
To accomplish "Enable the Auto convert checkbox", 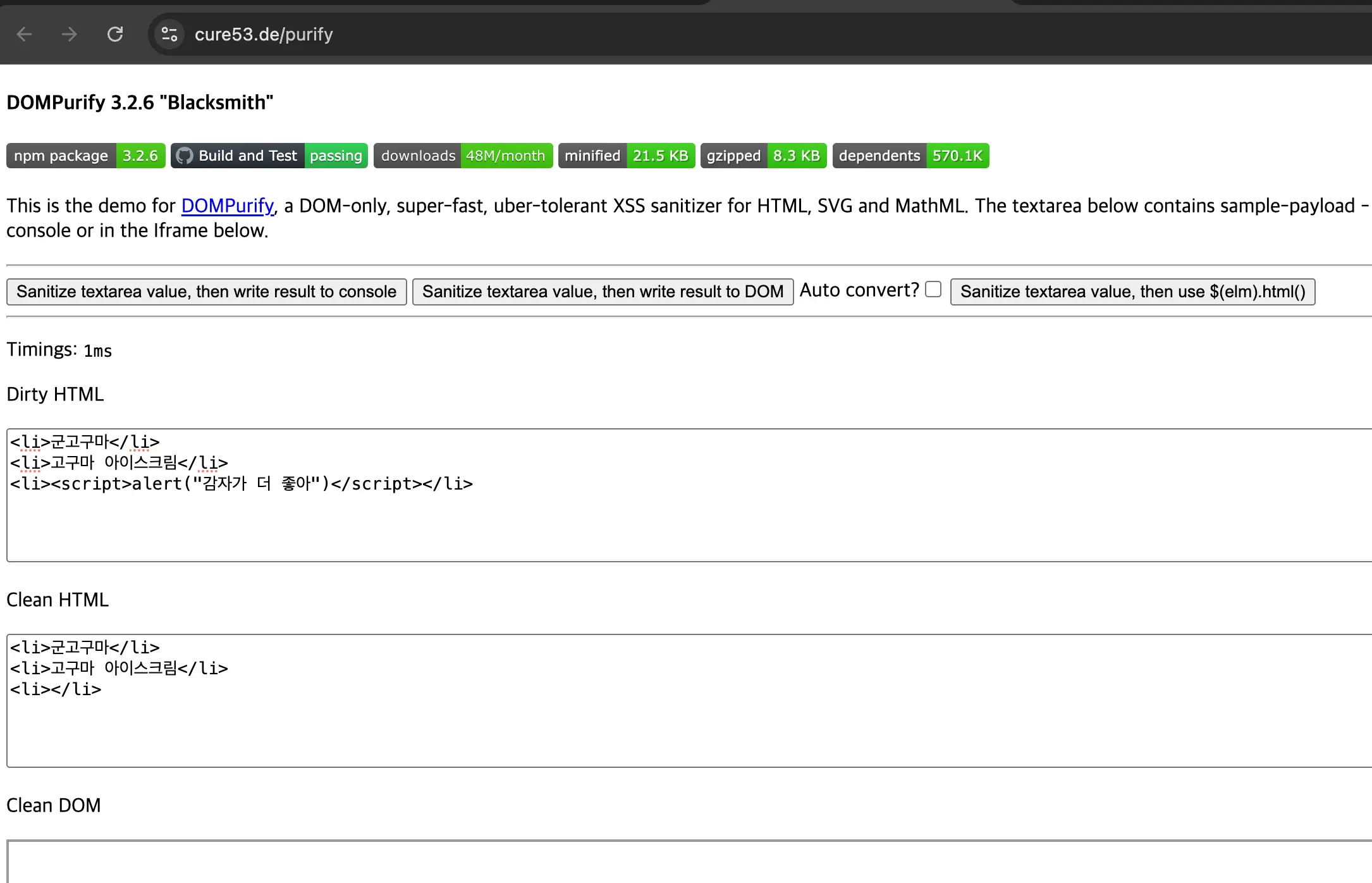I will pos(933,290).
